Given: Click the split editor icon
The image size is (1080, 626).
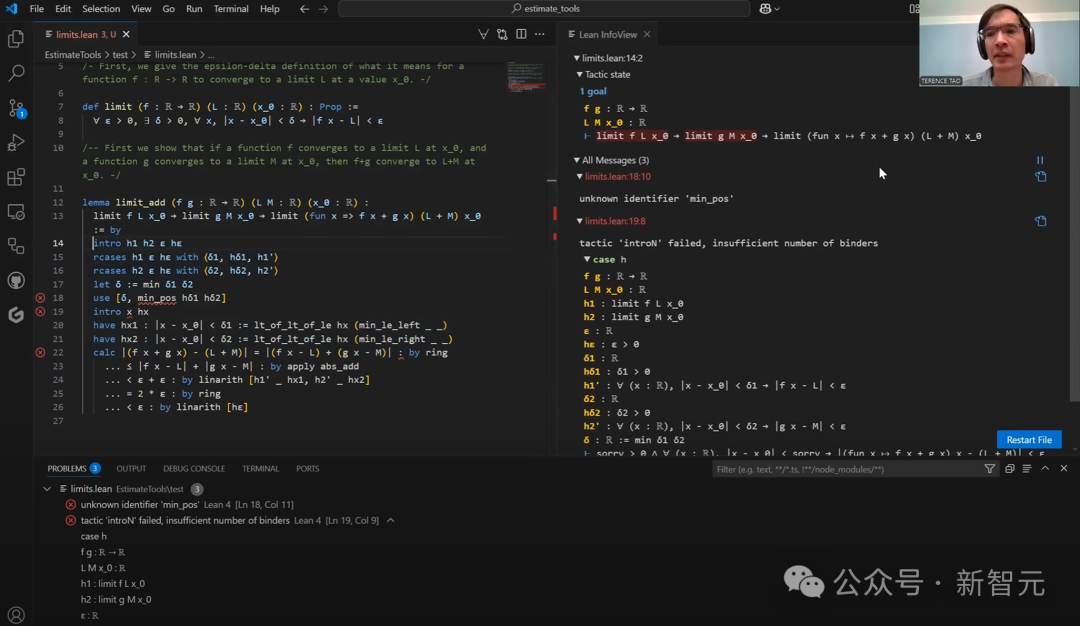Looking at the screenshot, I should (x=521, y=34).
